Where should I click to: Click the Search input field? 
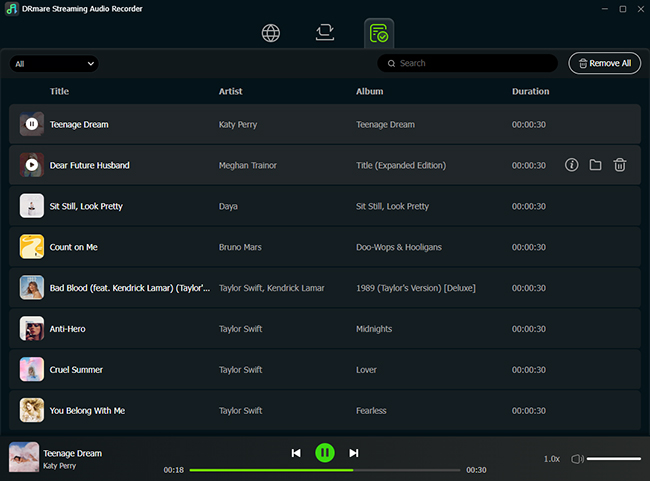point(467,63)
